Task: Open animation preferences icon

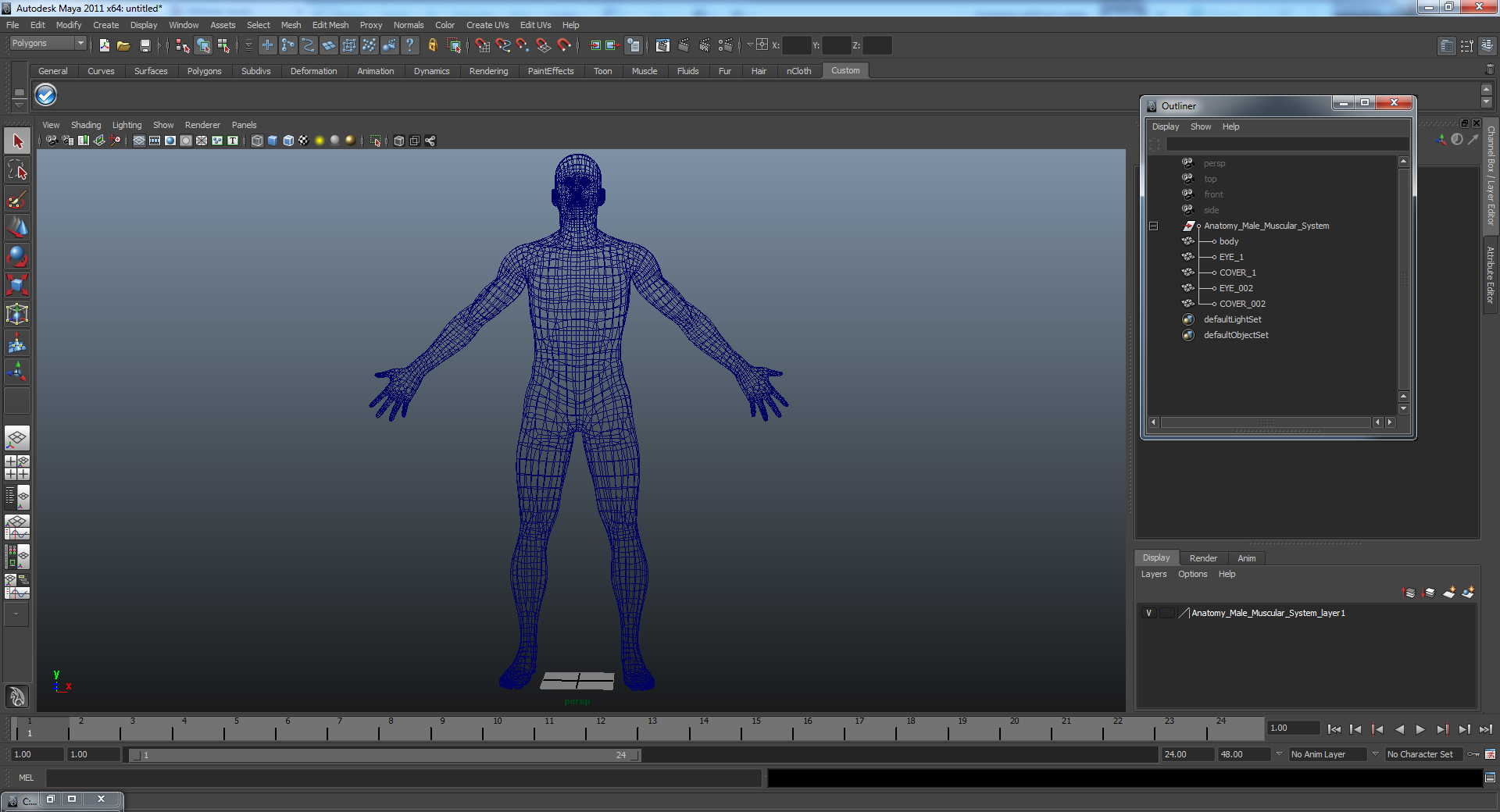Action: point(1490,754)
